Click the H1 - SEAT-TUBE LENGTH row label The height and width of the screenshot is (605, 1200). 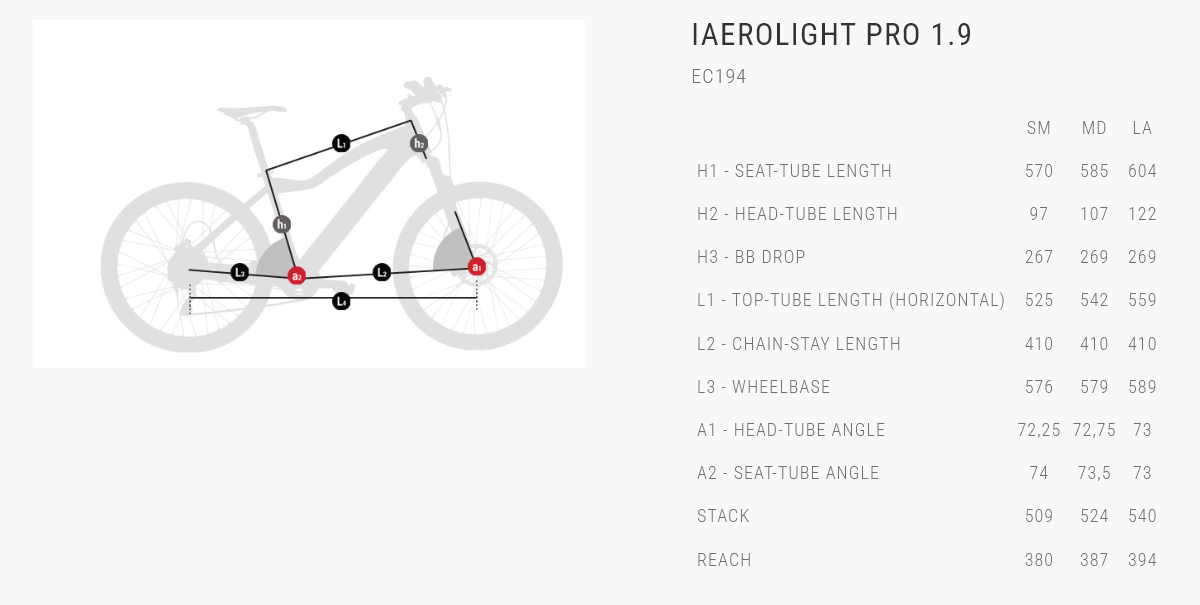pos(795,171)
